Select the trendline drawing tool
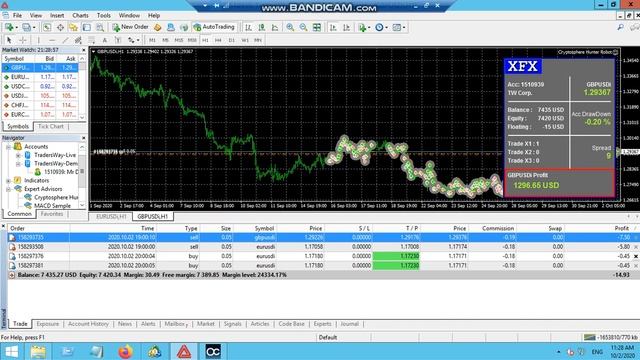The height and width of the screenshot is (360, 640). click(65, 40)
